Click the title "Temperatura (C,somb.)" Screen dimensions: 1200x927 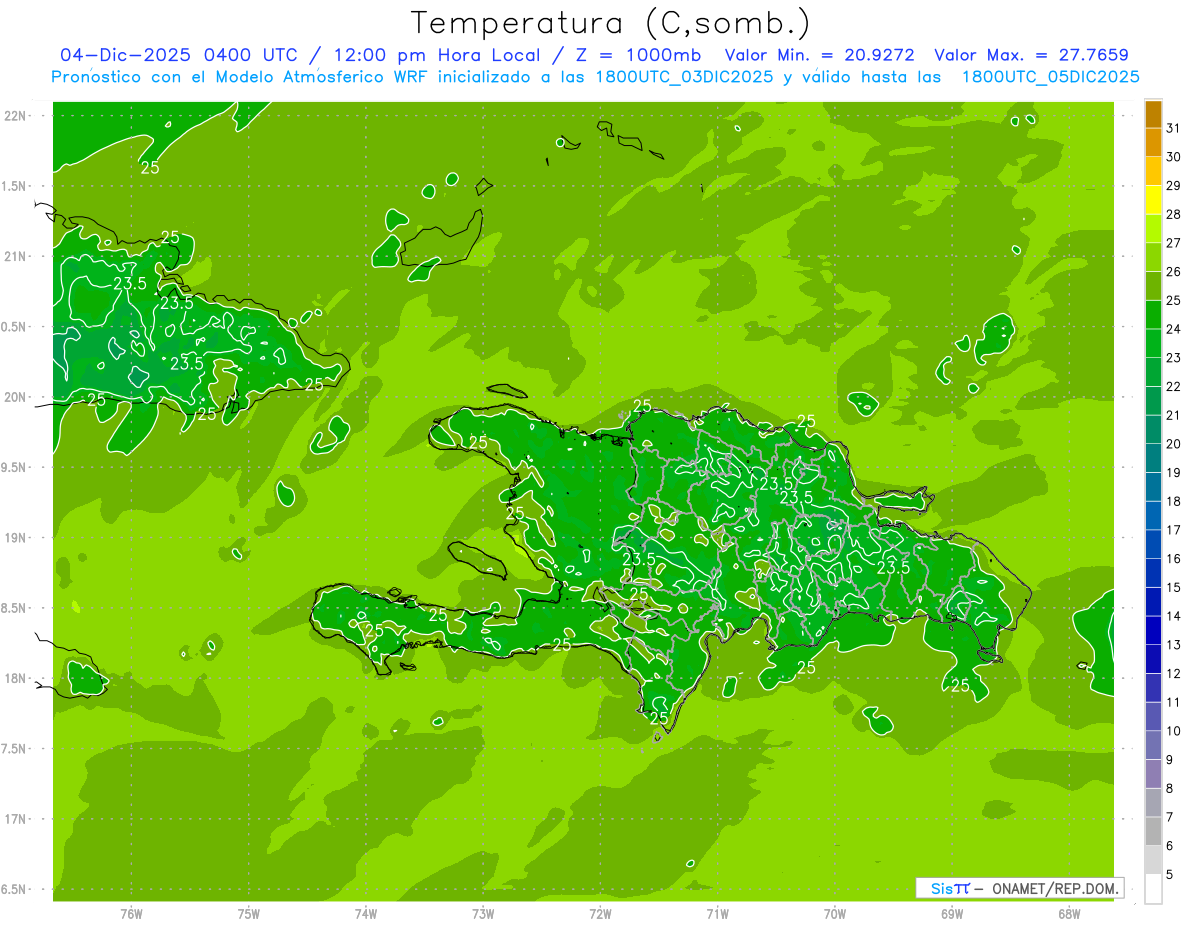[611, 24]
